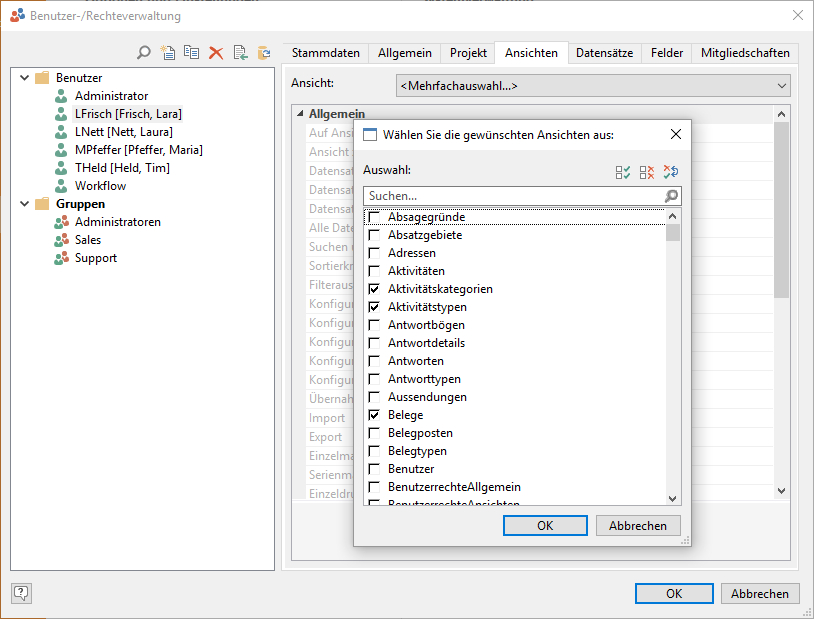The image size is (814, 619).
Task: Click the view list vertical scrollbar down arrow
Action: (x=672, y=498)
